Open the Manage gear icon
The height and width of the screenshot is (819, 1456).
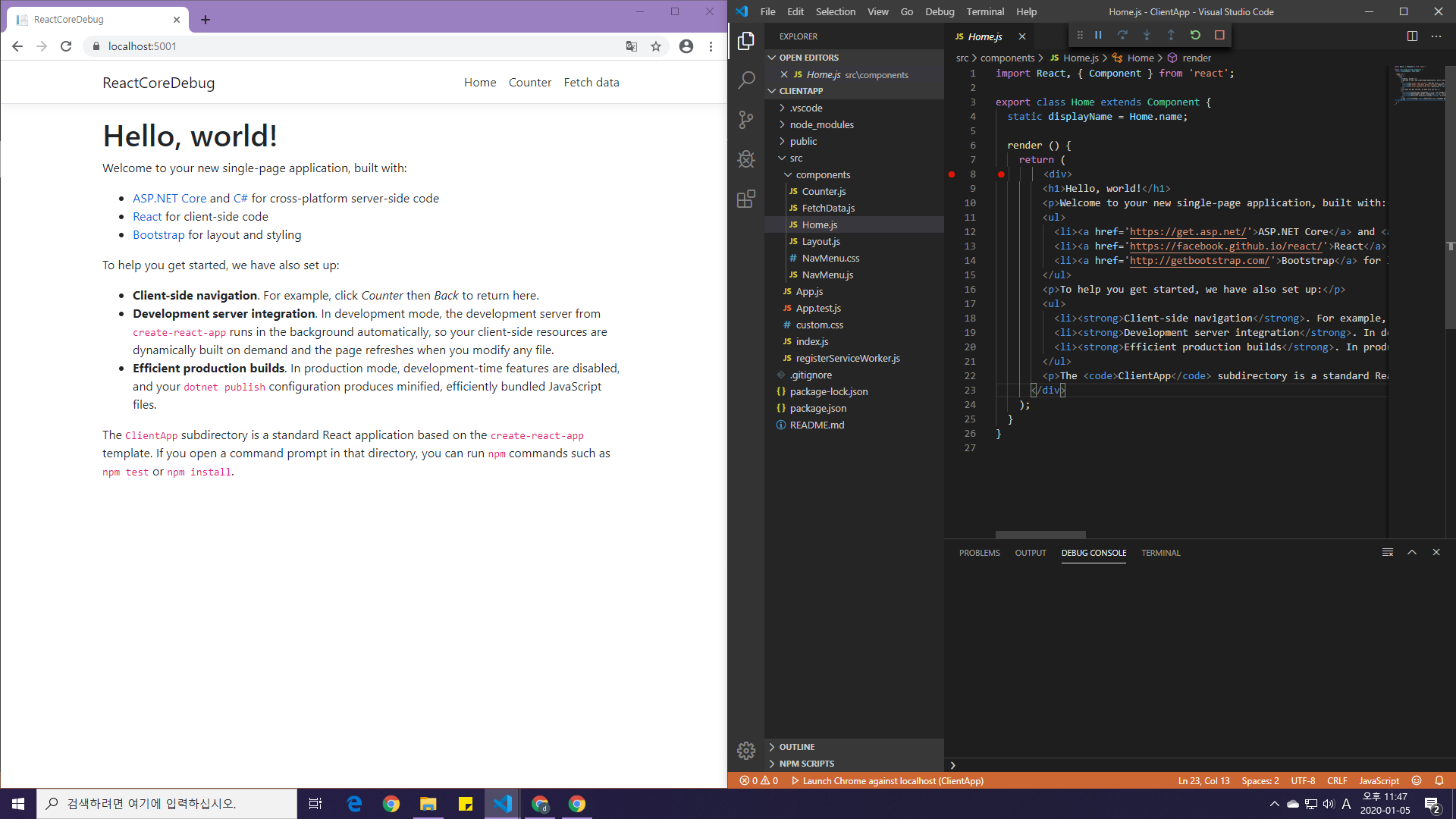[x=746, y=750]
